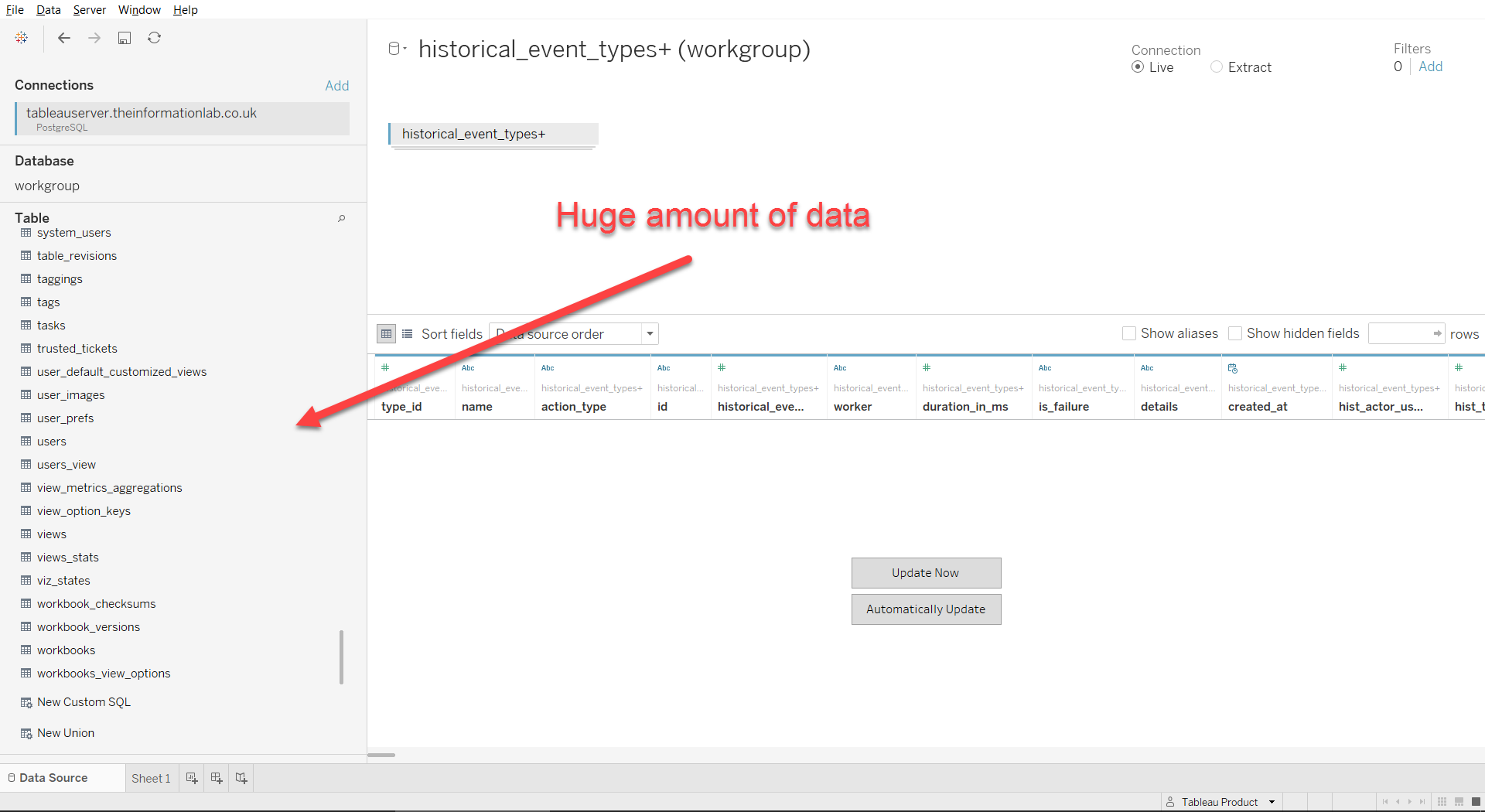Create a new dashboard
The height and width of the screenshot is (812, 1485).
pos(216,778)
